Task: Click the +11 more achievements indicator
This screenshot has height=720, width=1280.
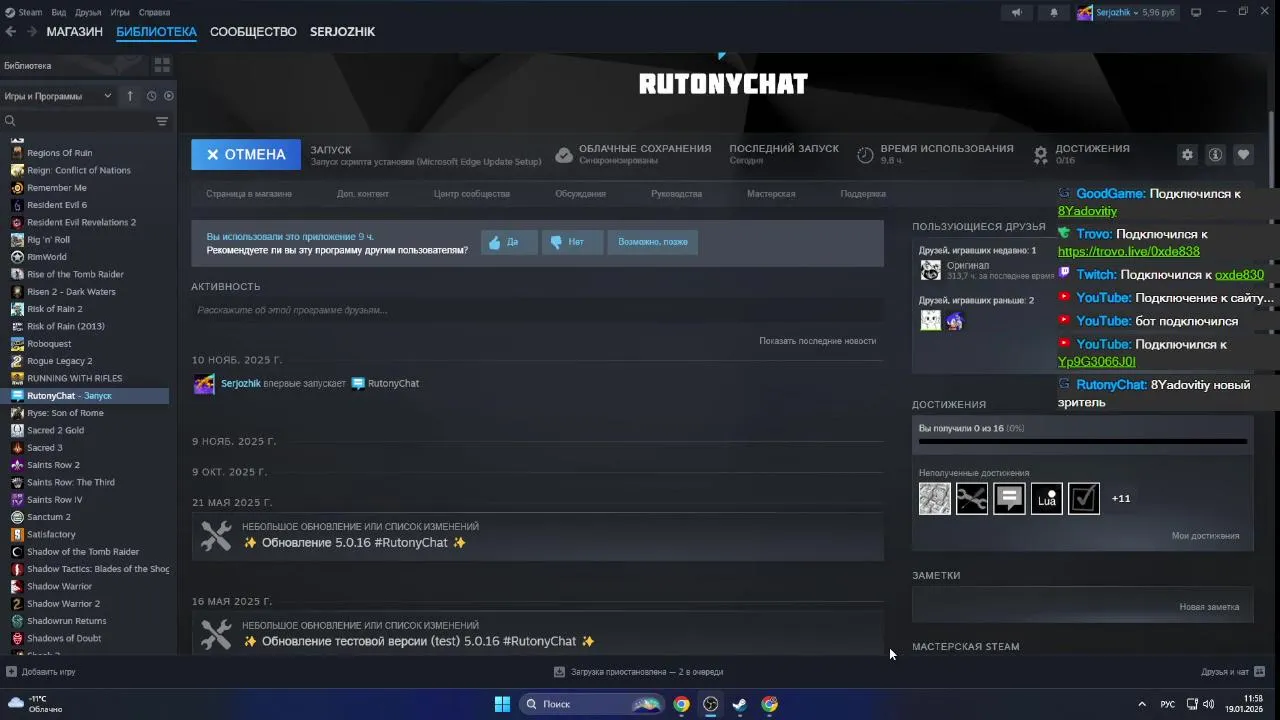Action: coord(1121,498)
